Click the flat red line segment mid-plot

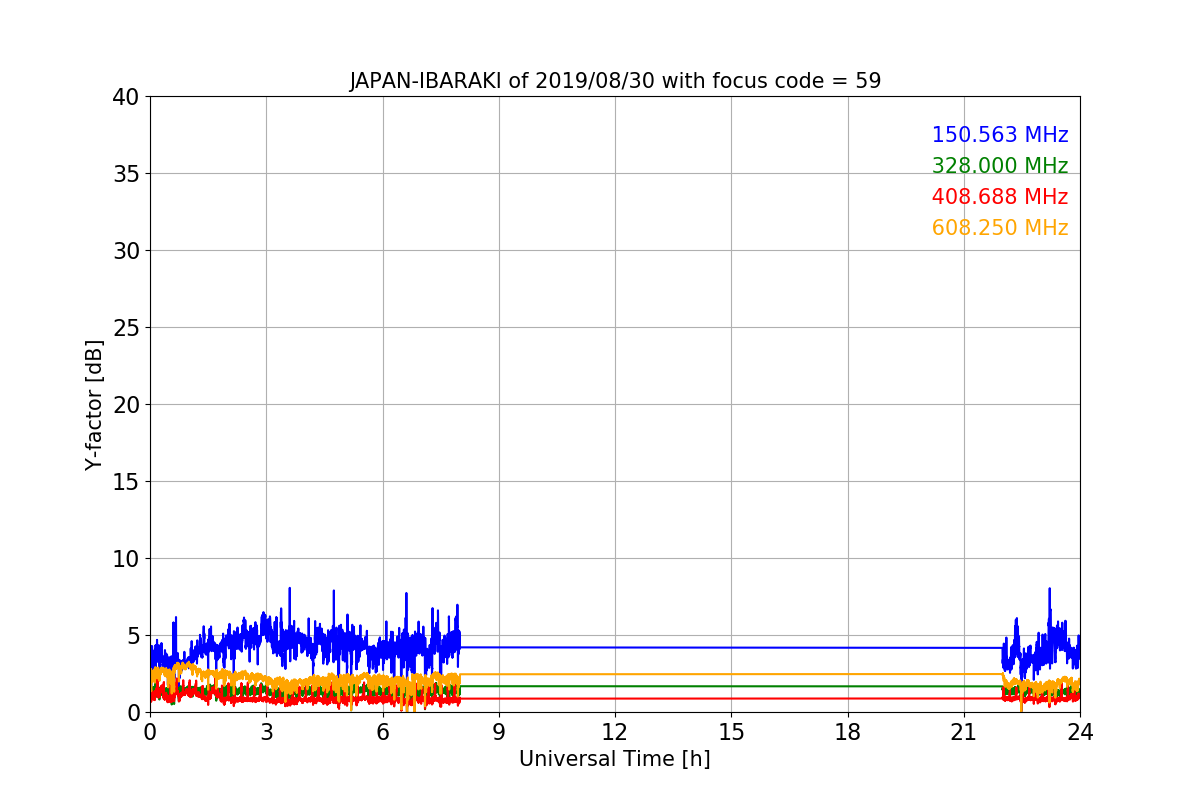[731, 698]
